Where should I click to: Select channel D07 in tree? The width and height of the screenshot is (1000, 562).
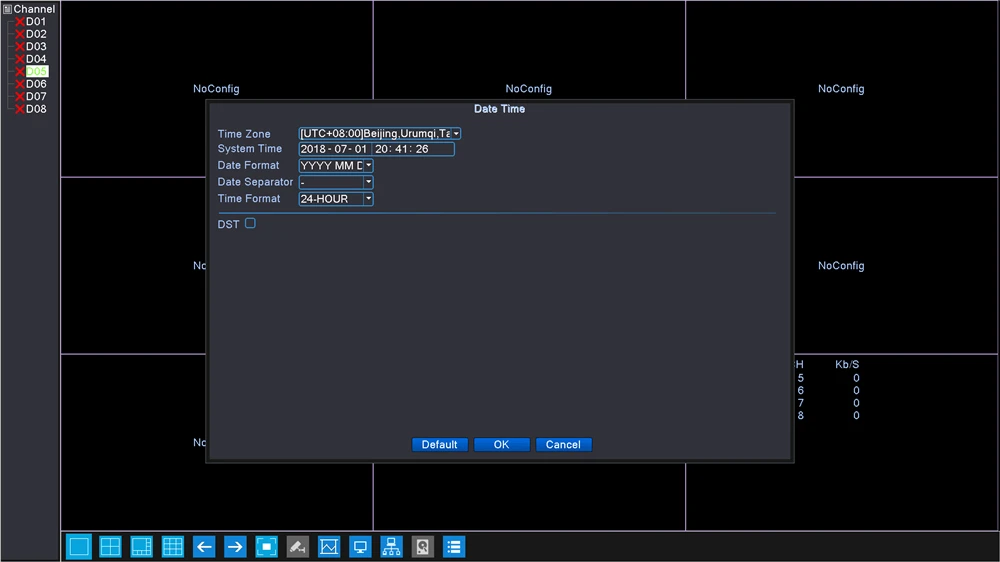(x=36, y=96)
